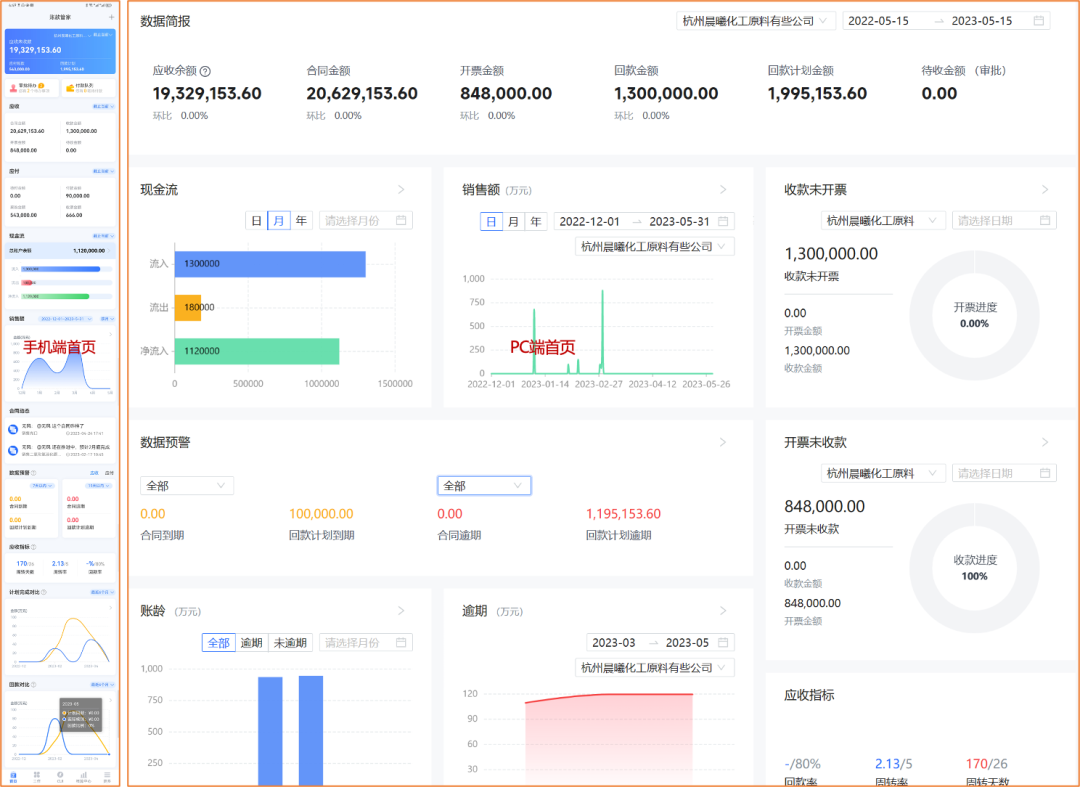Open mobile 应收 section period dropdown

103,107
